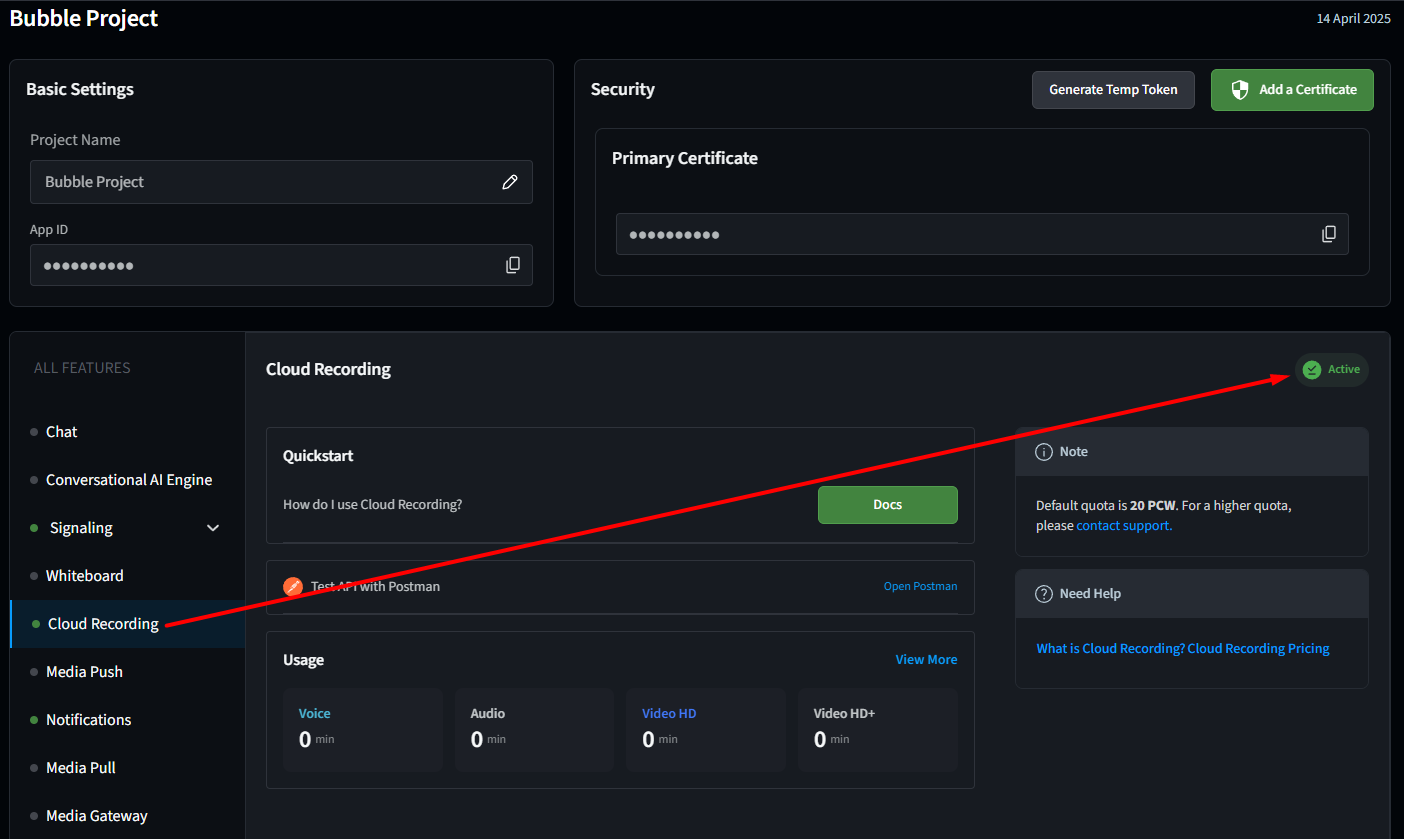Follow the contact support link
This screenshot has height=839, width=1404.
pyautogui.click(x=1124, y=526)
